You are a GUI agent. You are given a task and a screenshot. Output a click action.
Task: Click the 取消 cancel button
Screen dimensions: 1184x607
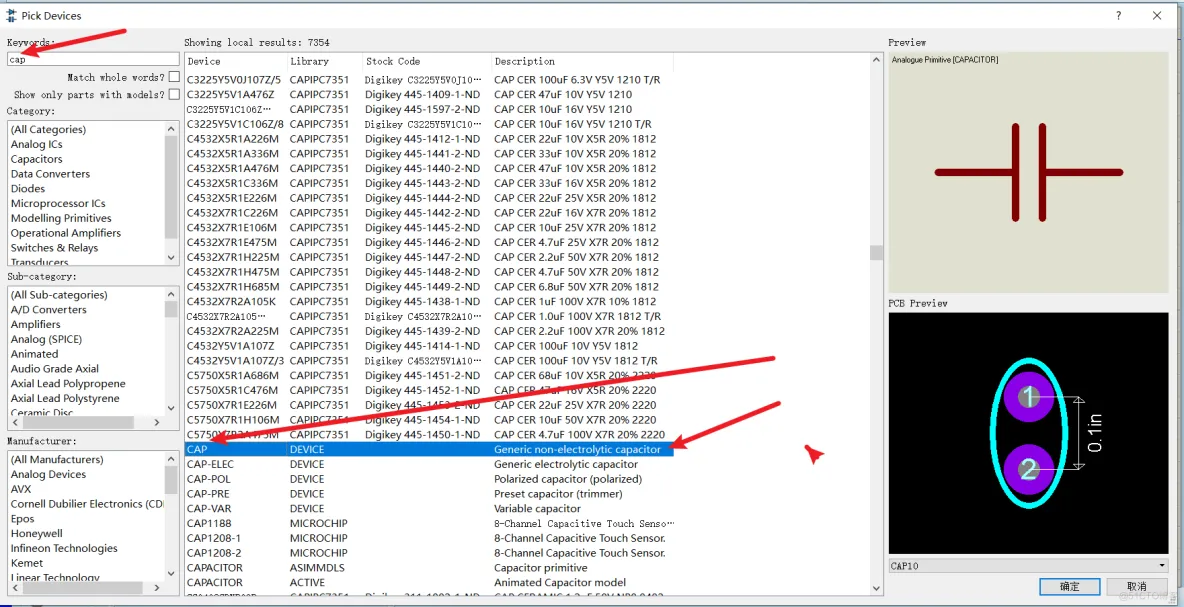tap(1136, 587)
